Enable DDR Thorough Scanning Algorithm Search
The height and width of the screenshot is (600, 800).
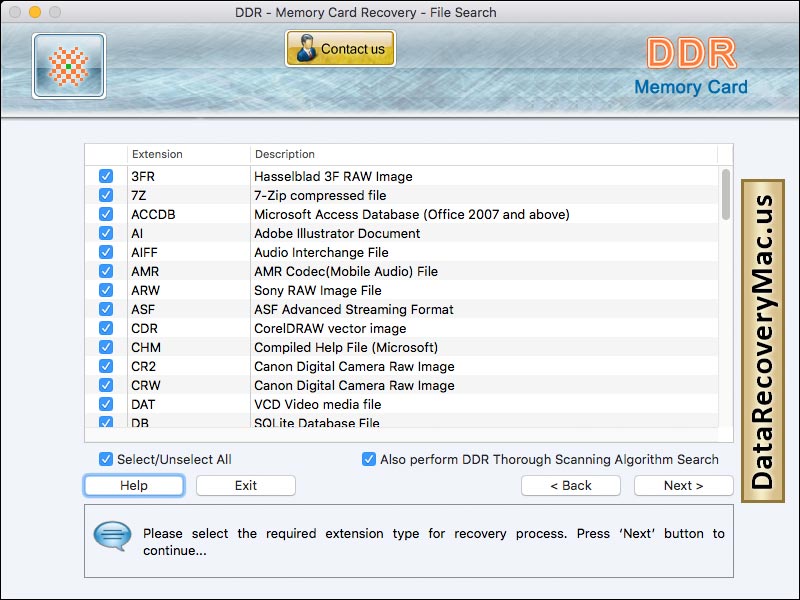[x=369, y=459]
